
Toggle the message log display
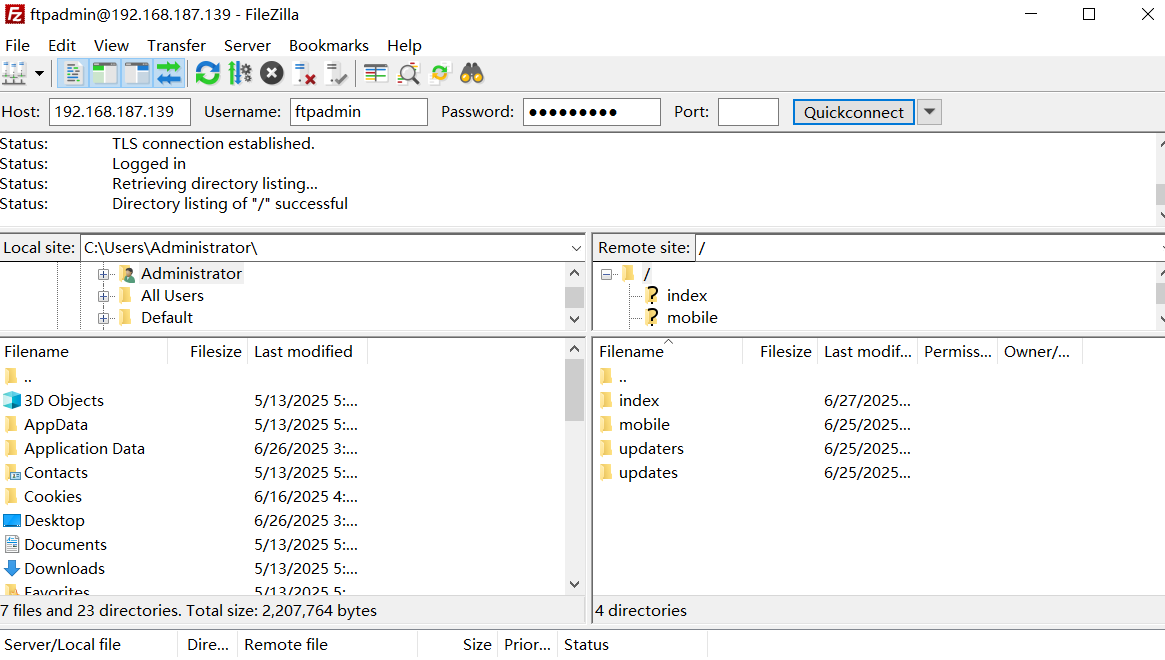(x=73, y=74)
